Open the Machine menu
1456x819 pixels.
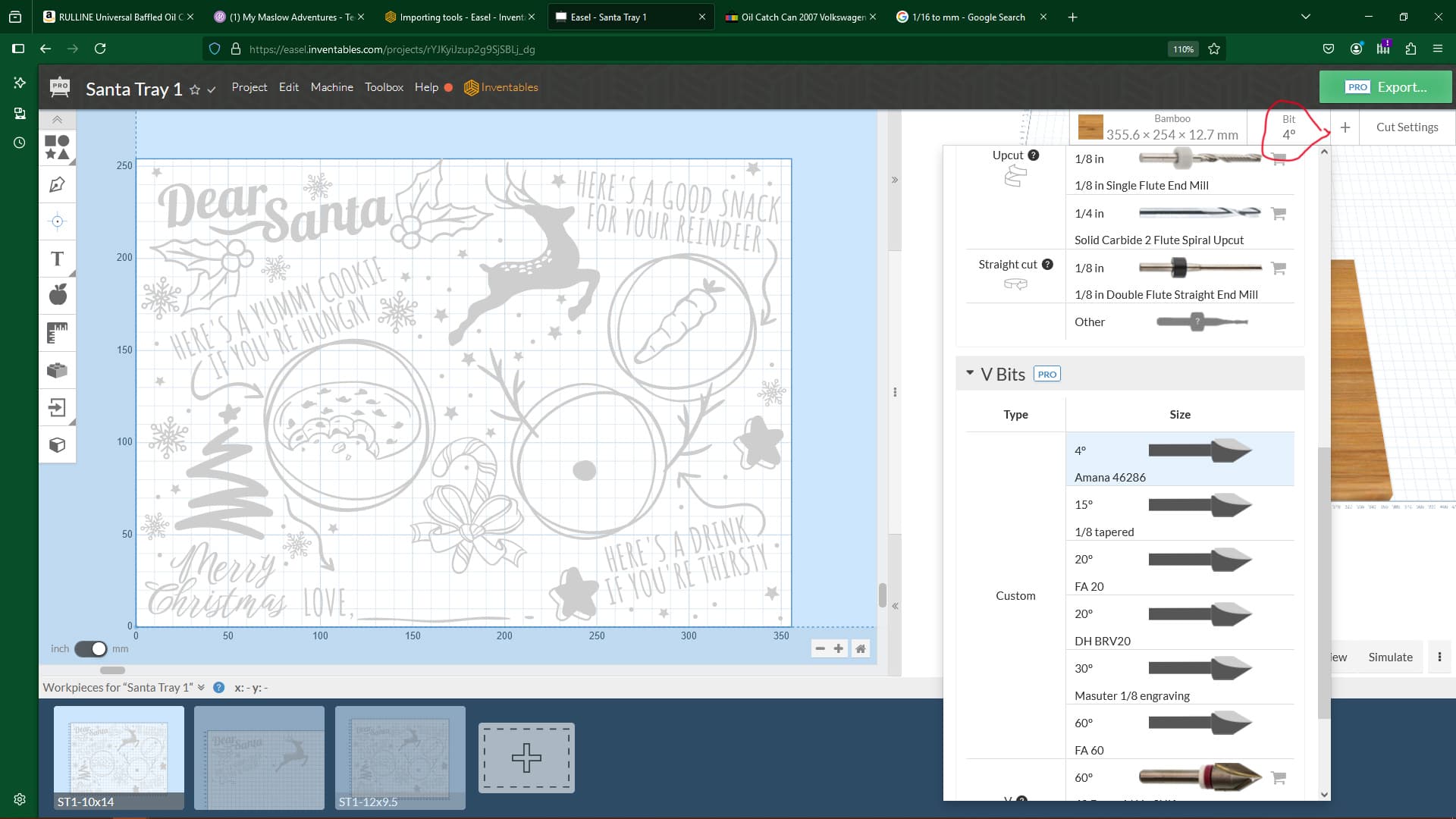click(x=331, y=87)
